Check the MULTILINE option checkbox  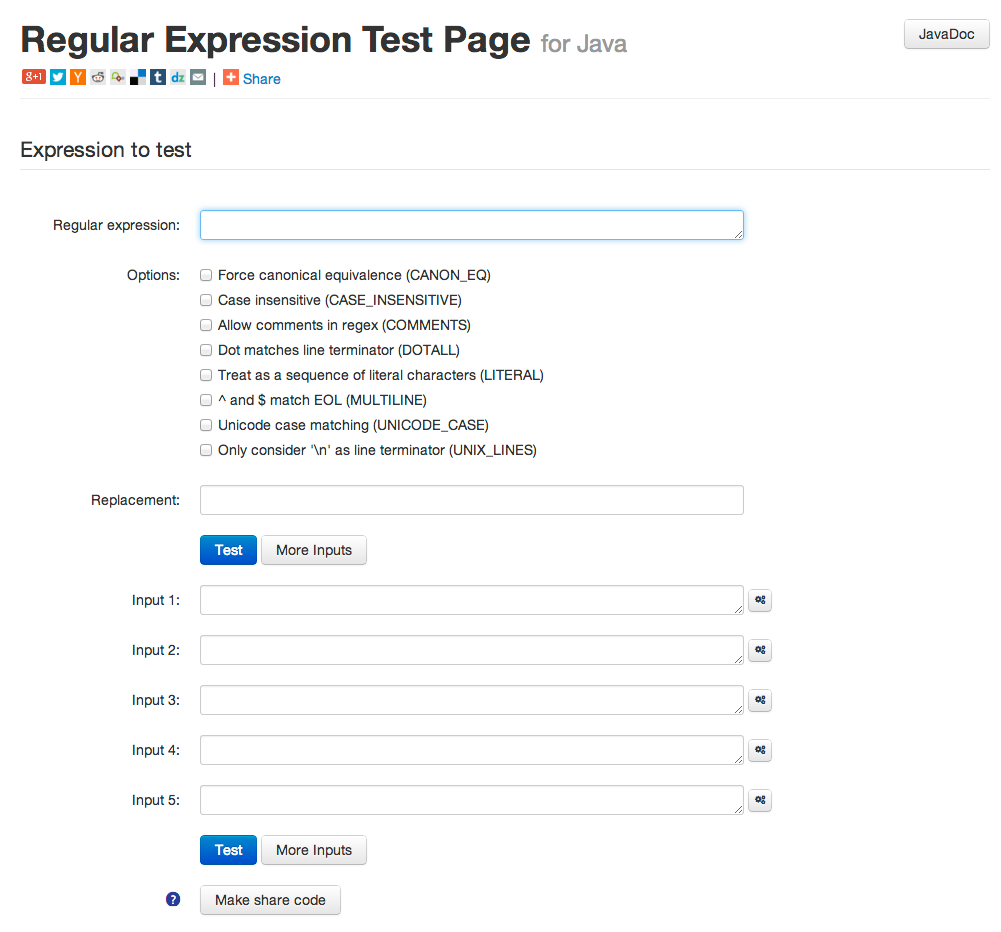(x=206, y=400)
